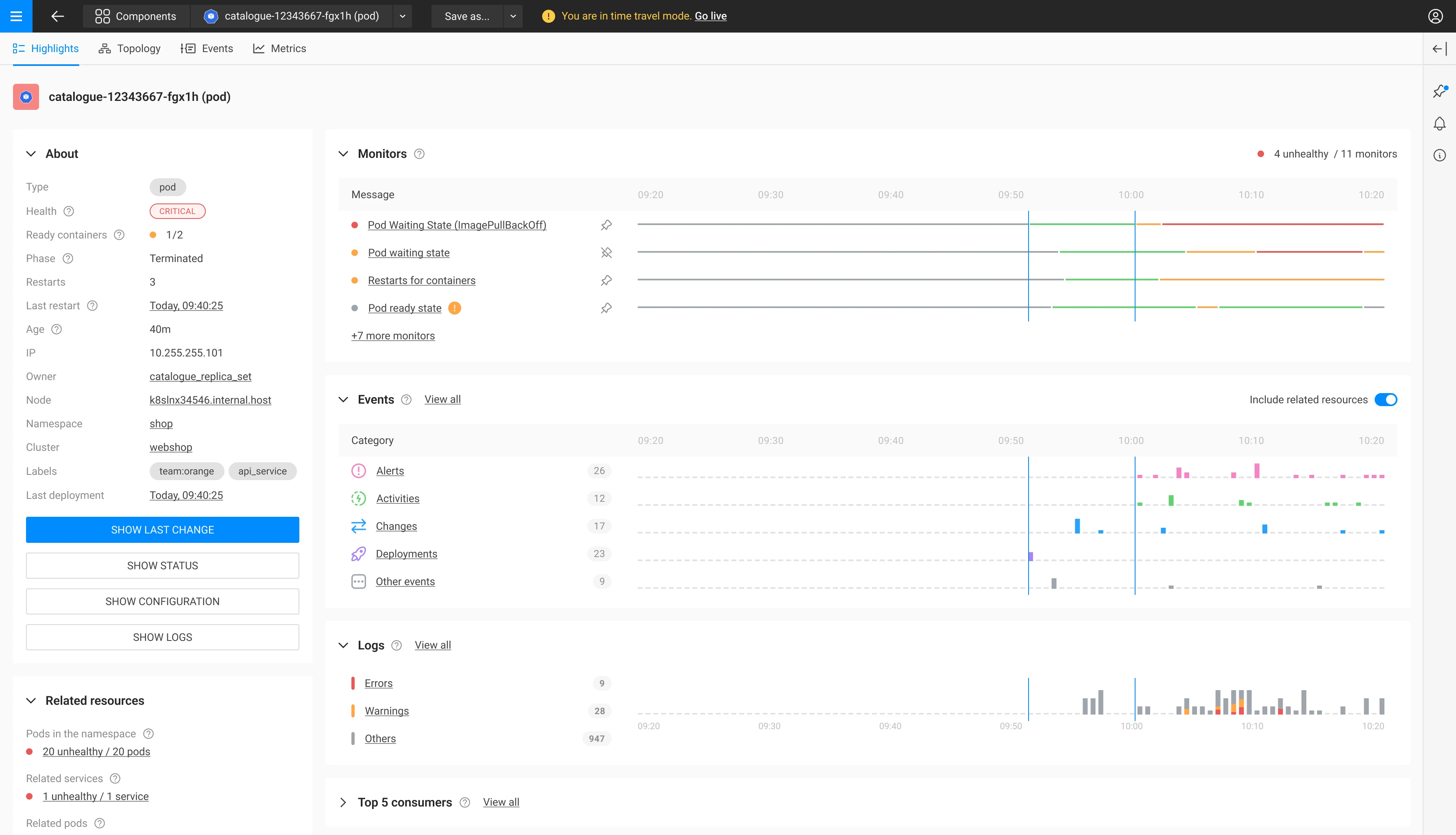The width and height of the screenshot is (1456, 835).
Task: Switch to the Highlights tab
Action: point(46,49)
